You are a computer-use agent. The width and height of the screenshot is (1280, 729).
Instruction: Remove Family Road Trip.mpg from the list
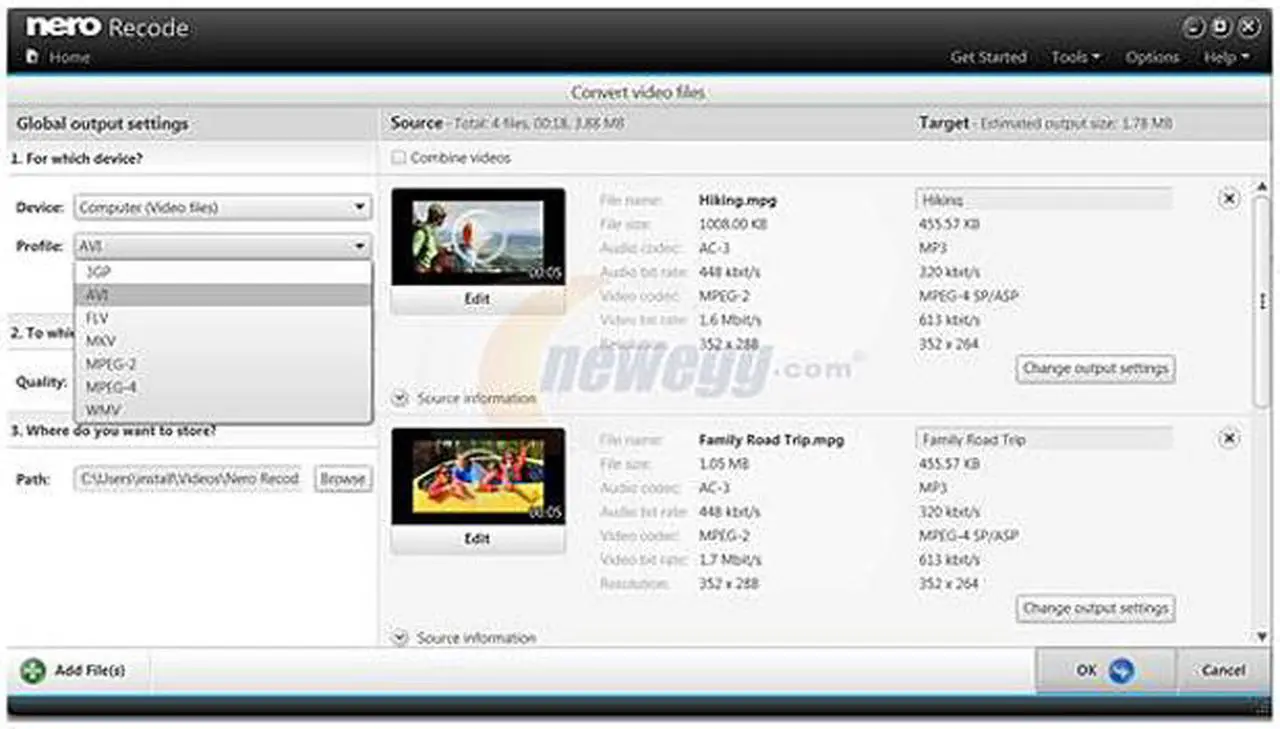[x=1229, y=438]
